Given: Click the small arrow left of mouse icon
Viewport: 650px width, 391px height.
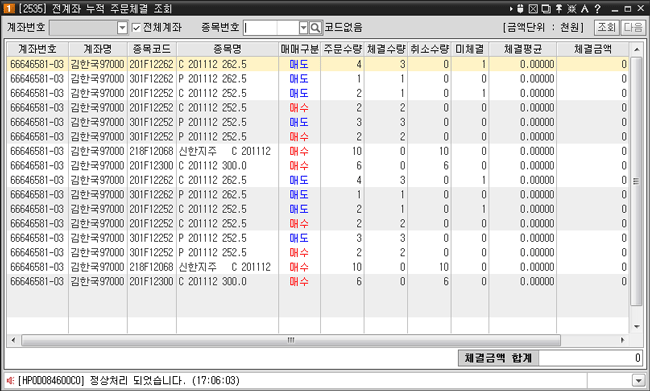Looking at the screenshot, I should 511,9.
